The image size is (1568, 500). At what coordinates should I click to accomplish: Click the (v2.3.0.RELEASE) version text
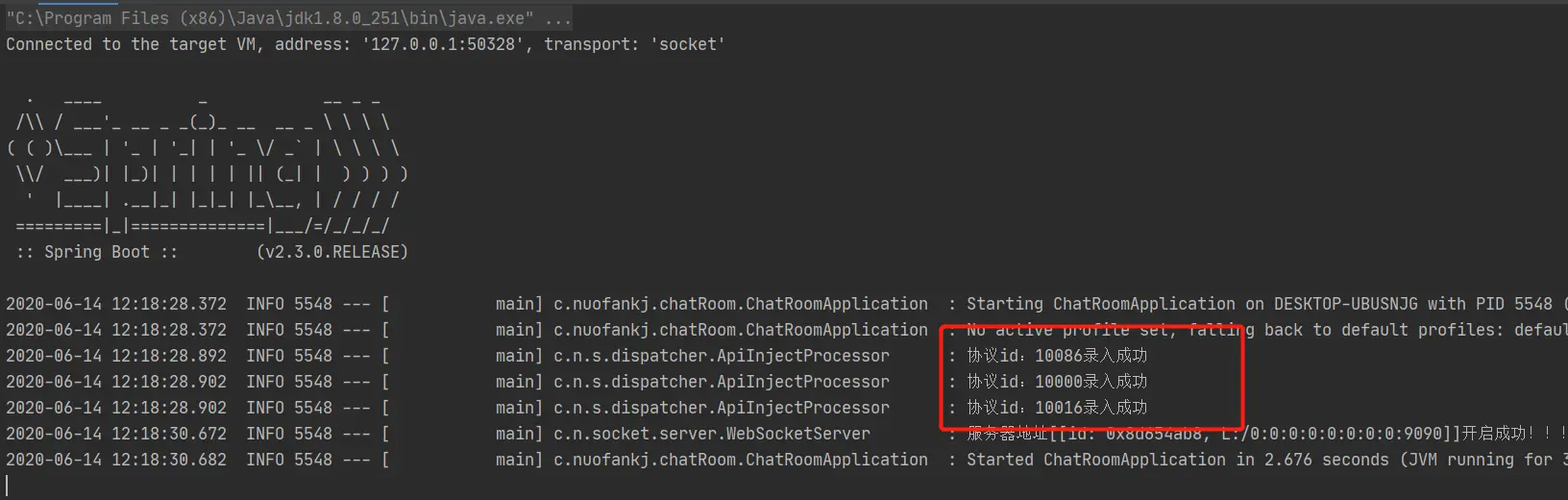point(332,252)
